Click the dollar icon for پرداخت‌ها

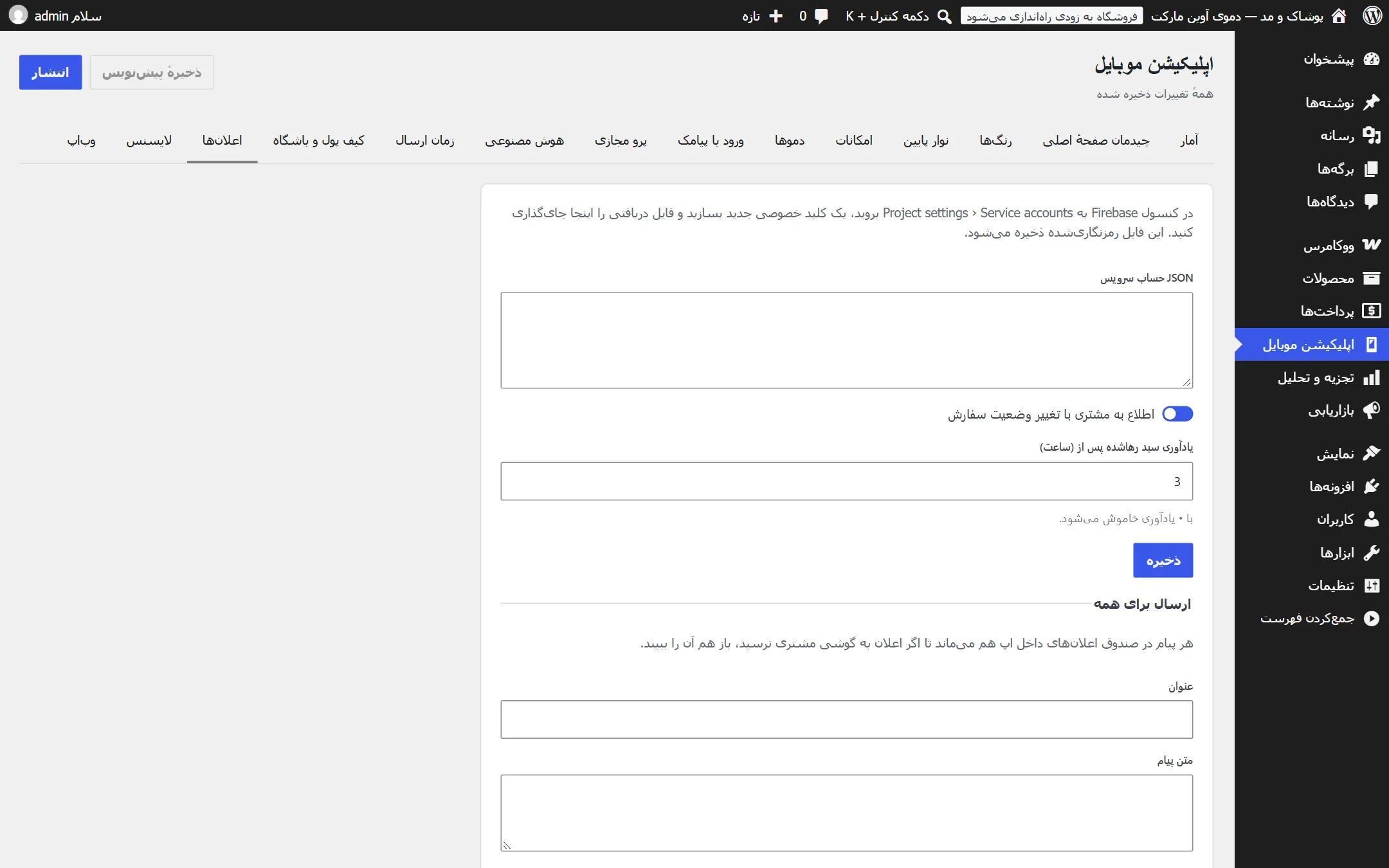(1372, 311)
